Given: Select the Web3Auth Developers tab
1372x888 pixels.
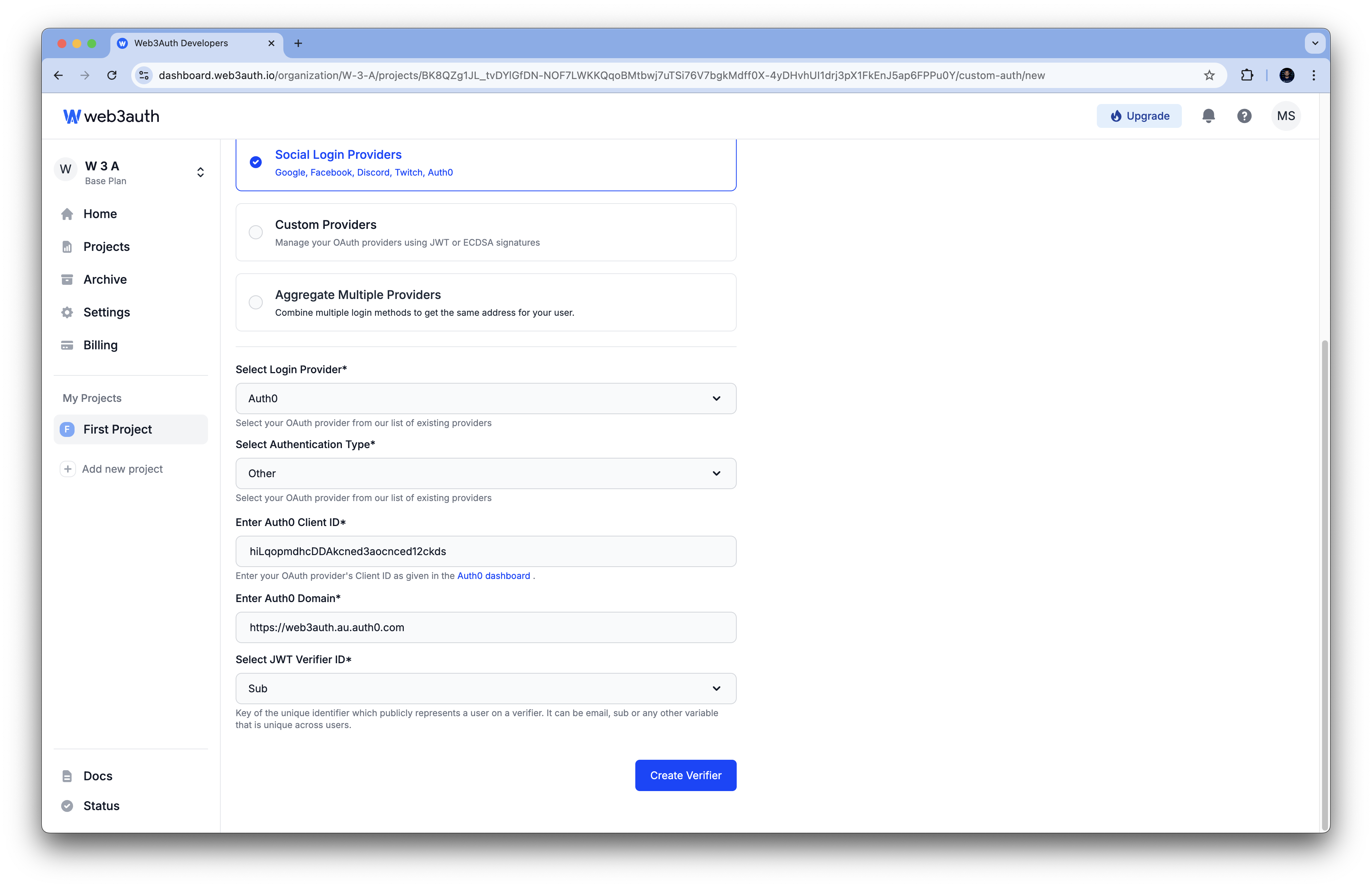Looking at the screenshot, I should tap(196, 43).
